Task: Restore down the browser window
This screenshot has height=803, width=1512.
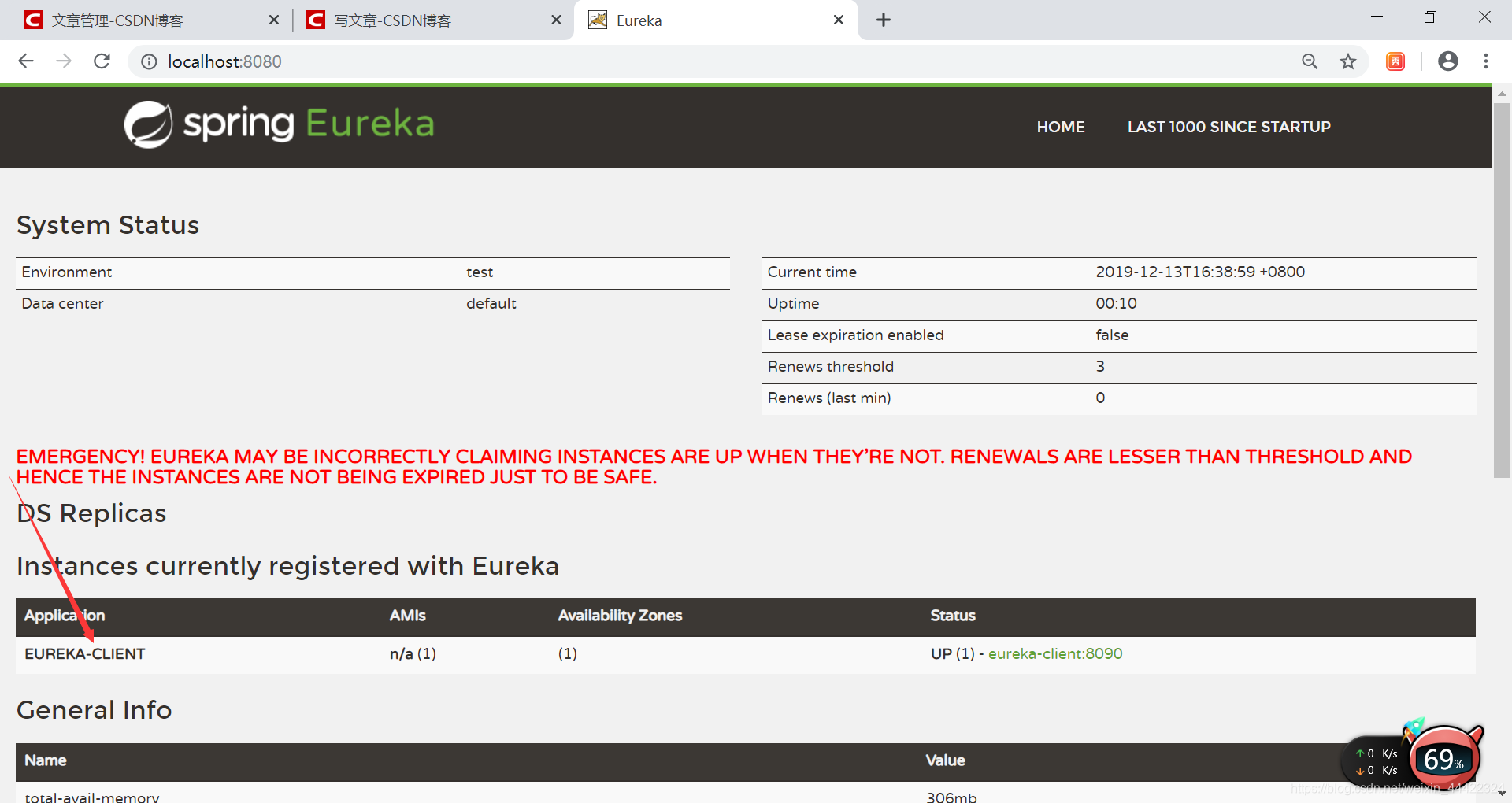Action: coord(1430,17)
